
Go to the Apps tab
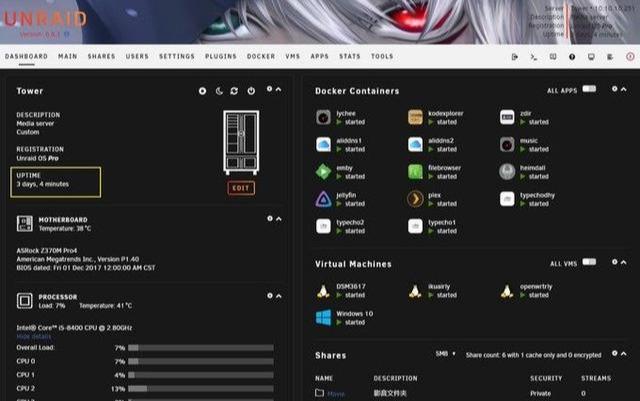click(x=320, y=56)
